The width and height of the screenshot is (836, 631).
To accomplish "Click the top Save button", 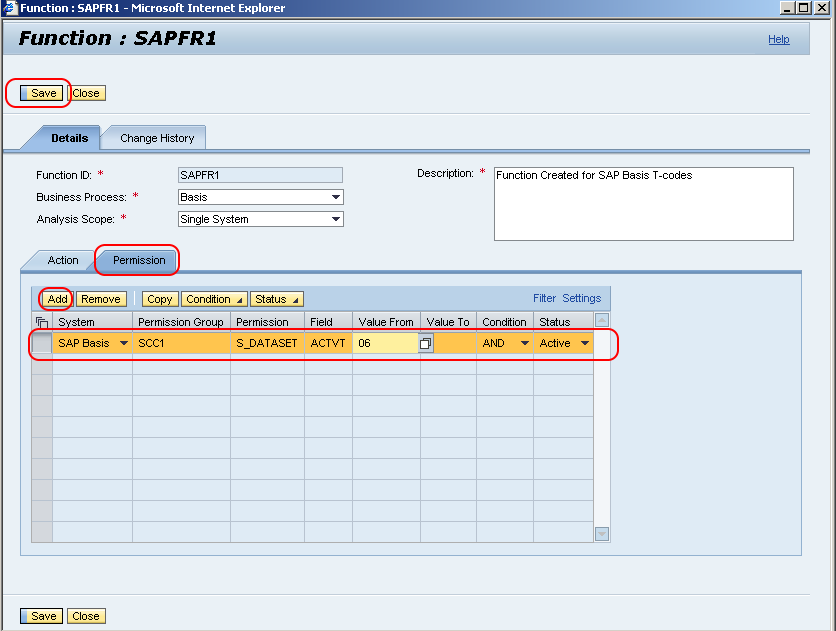I will tap(42, 93).
